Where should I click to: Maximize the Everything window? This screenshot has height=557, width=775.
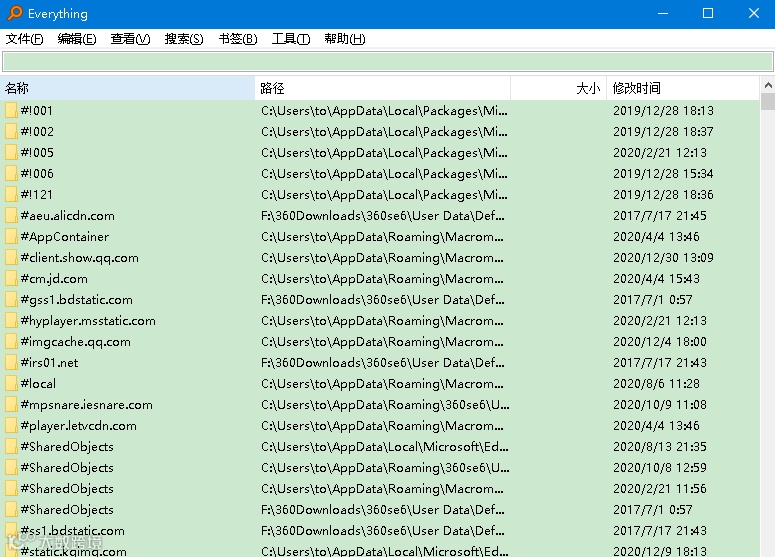click(708, 13)
